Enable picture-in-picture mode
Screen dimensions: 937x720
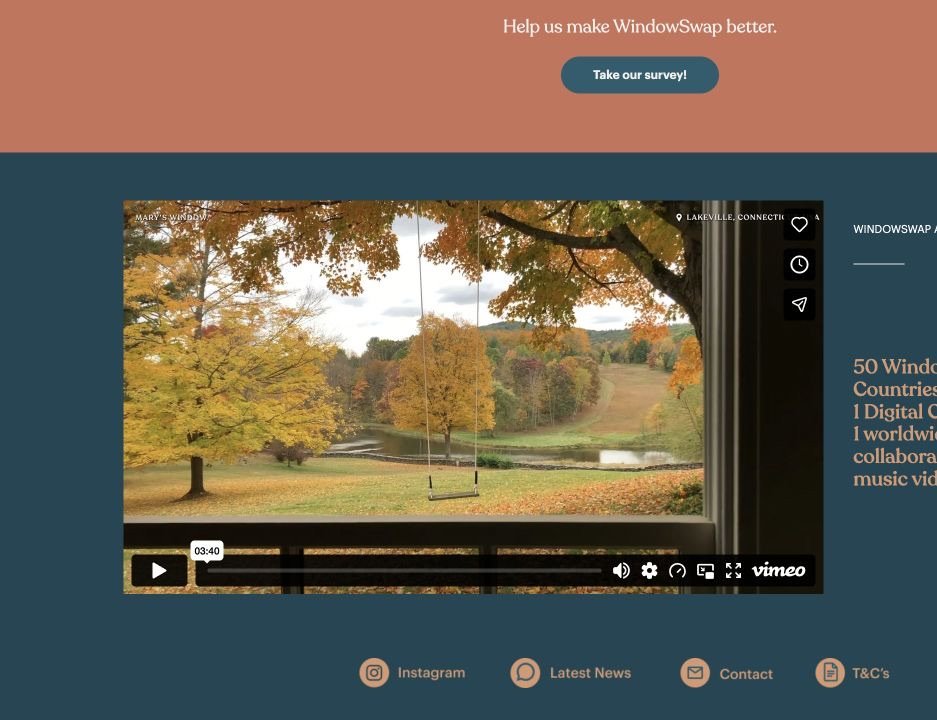point(706,571)
